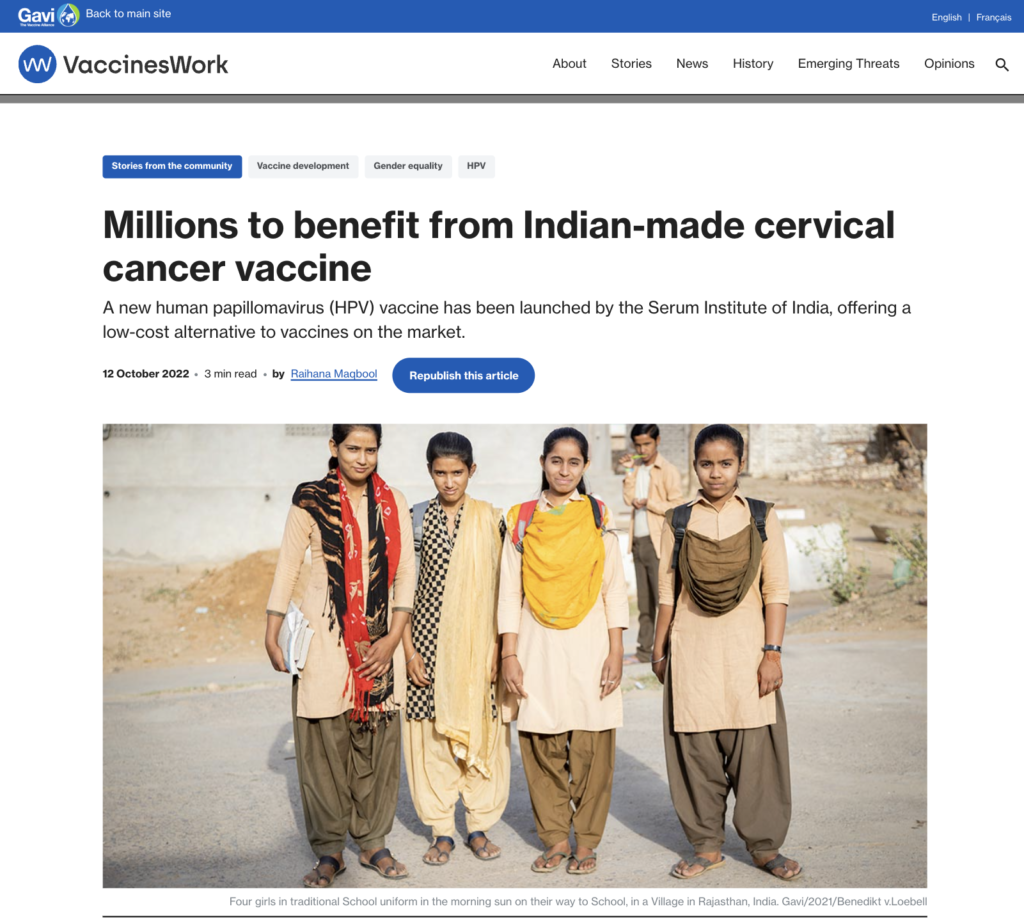Viewport: 1024px width, 920px height.
Task: Open the About menu item
Action: [569, 63]
